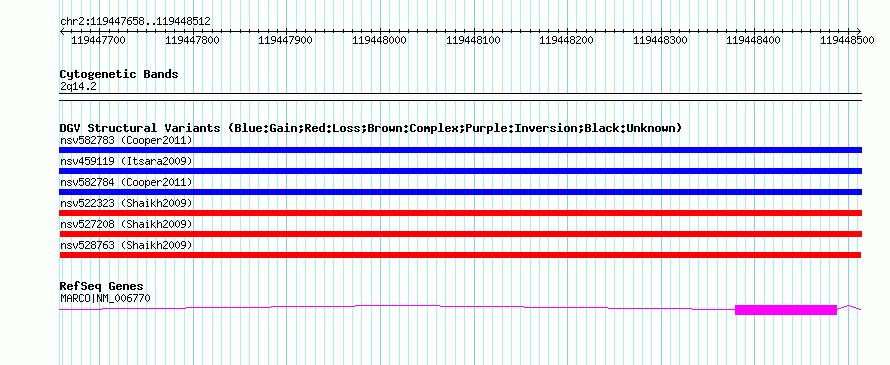Click the red loss bar for nsv528763
890x365 pixels.
(x=460, y=255)
